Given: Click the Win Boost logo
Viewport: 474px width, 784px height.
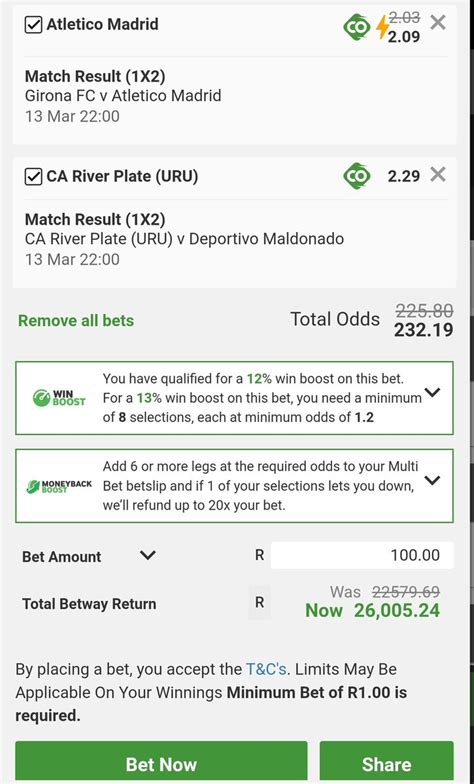Looking at the screenshot, I should pyautogui.click(x=59, y=398).
